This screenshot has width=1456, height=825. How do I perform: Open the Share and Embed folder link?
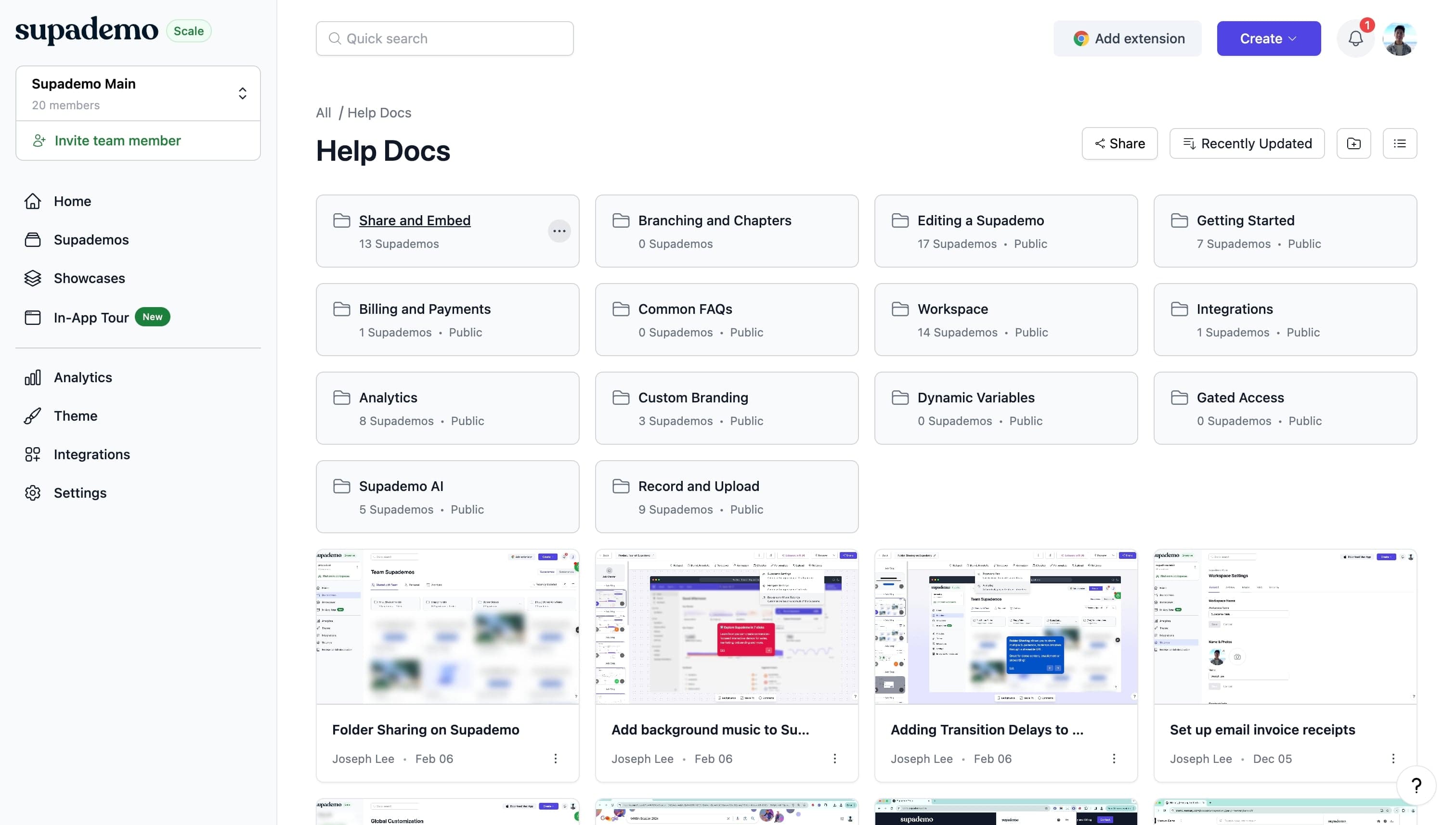coord(414,220)
